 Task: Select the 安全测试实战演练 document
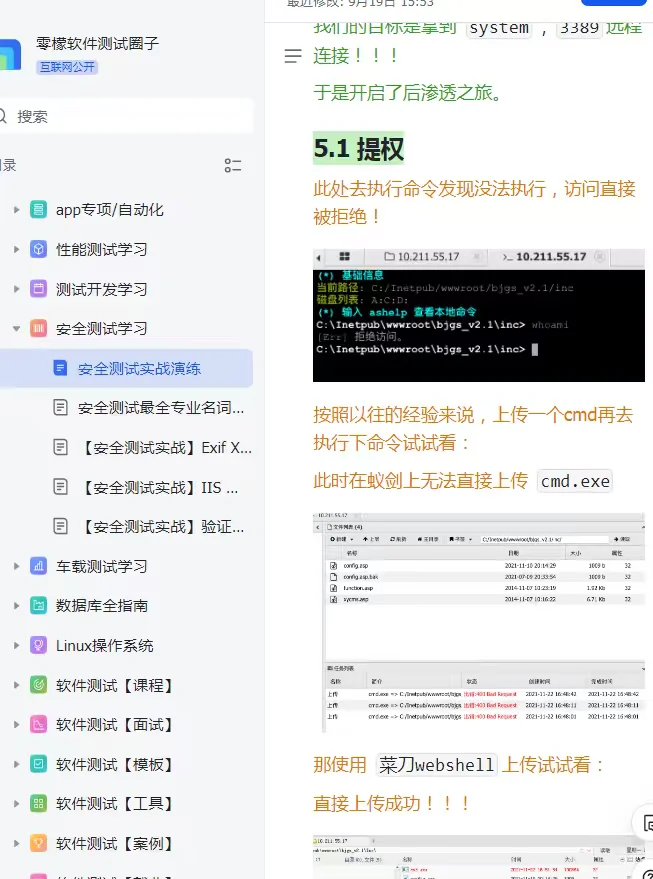pos(126,368)
